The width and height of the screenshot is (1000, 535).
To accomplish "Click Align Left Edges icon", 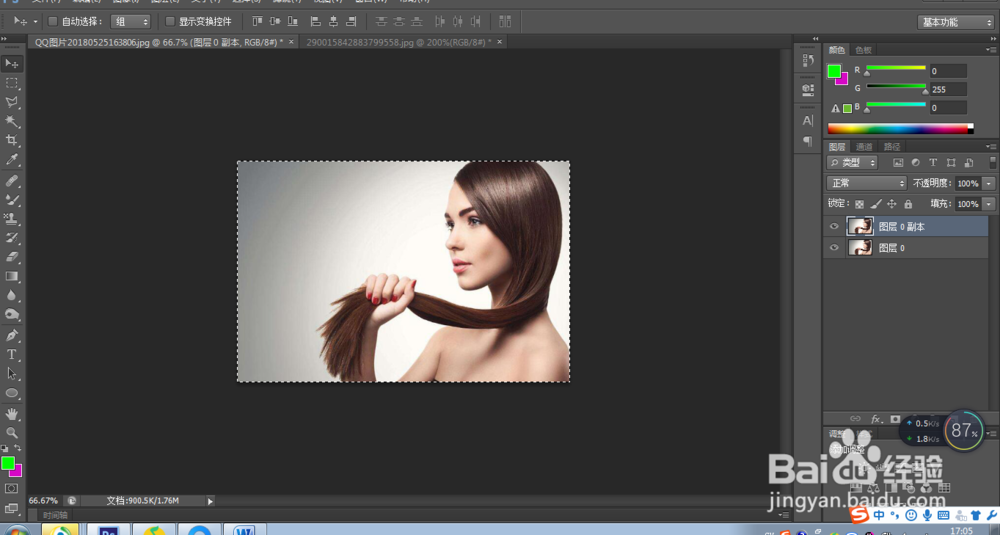I will point(315,22).
